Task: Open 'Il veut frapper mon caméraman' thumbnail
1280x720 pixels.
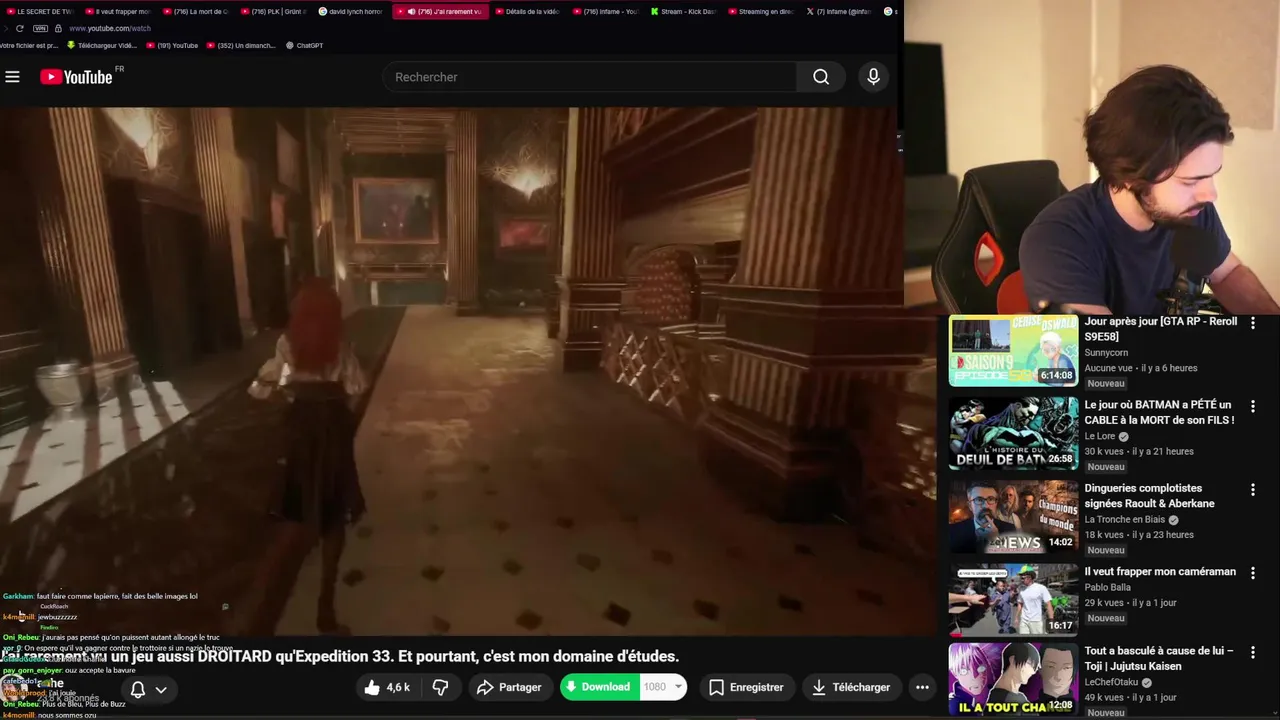Action: (x=1013, y=600)
